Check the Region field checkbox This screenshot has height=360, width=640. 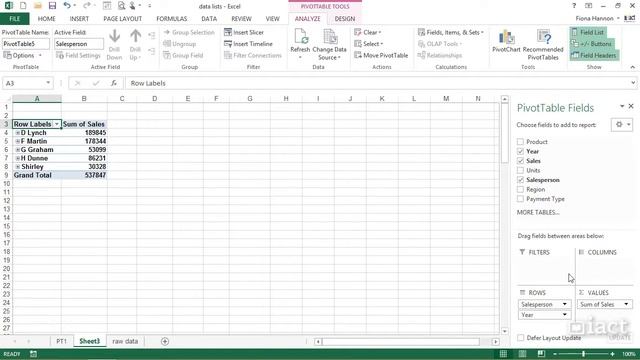click(x=520, y=189)
